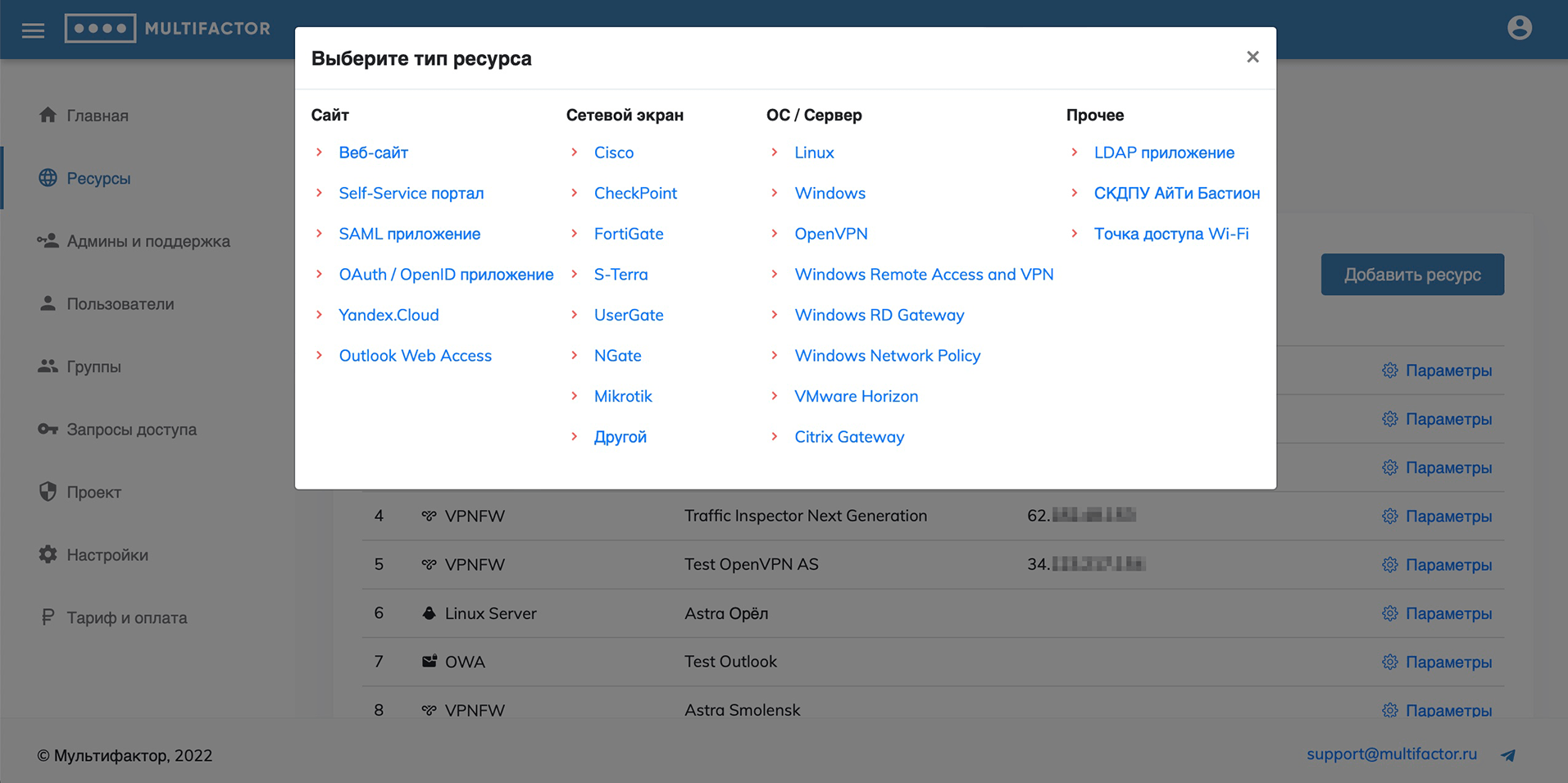Open the Главная menu item

pos(98,116)
